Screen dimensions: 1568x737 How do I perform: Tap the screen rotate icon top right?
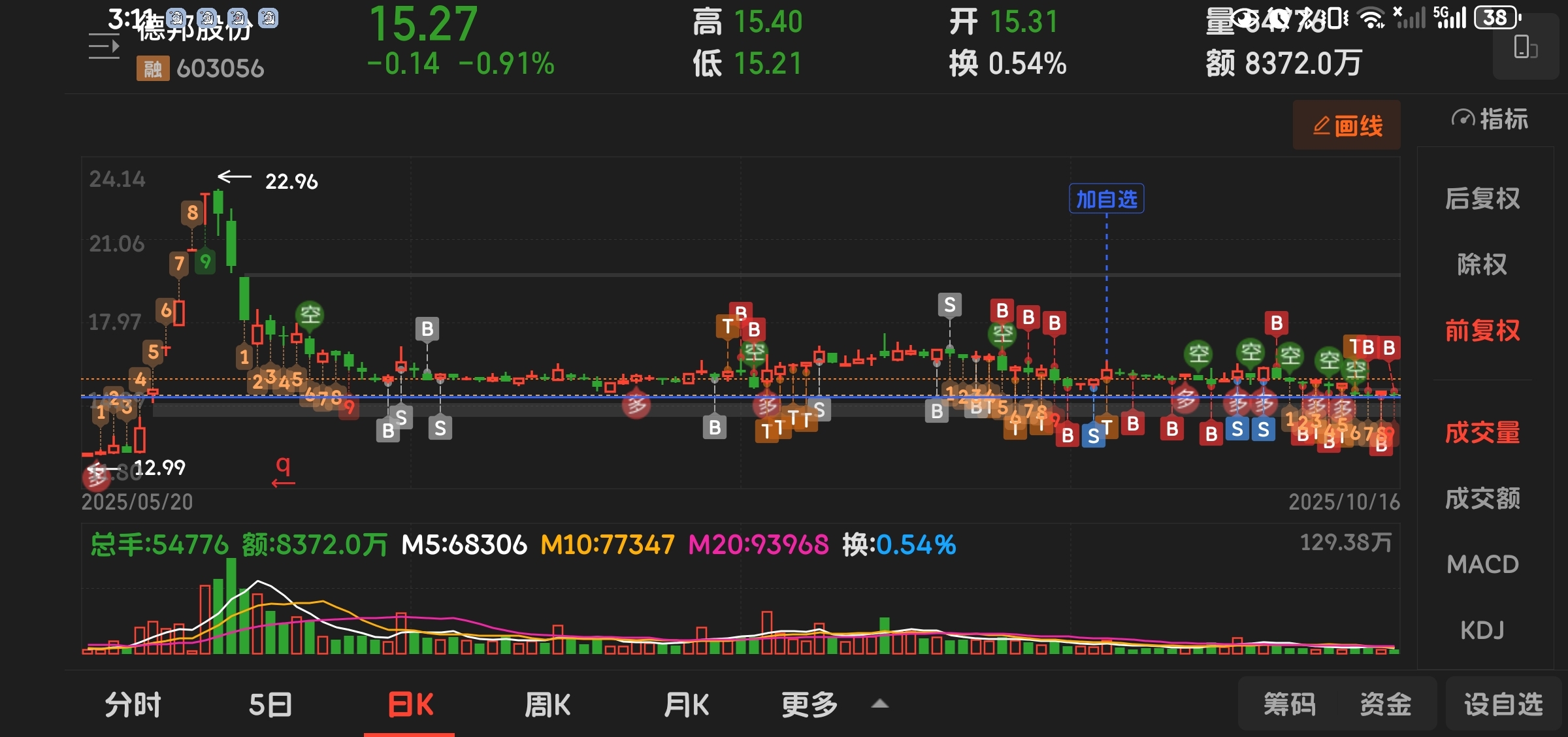coord(1525,48)
